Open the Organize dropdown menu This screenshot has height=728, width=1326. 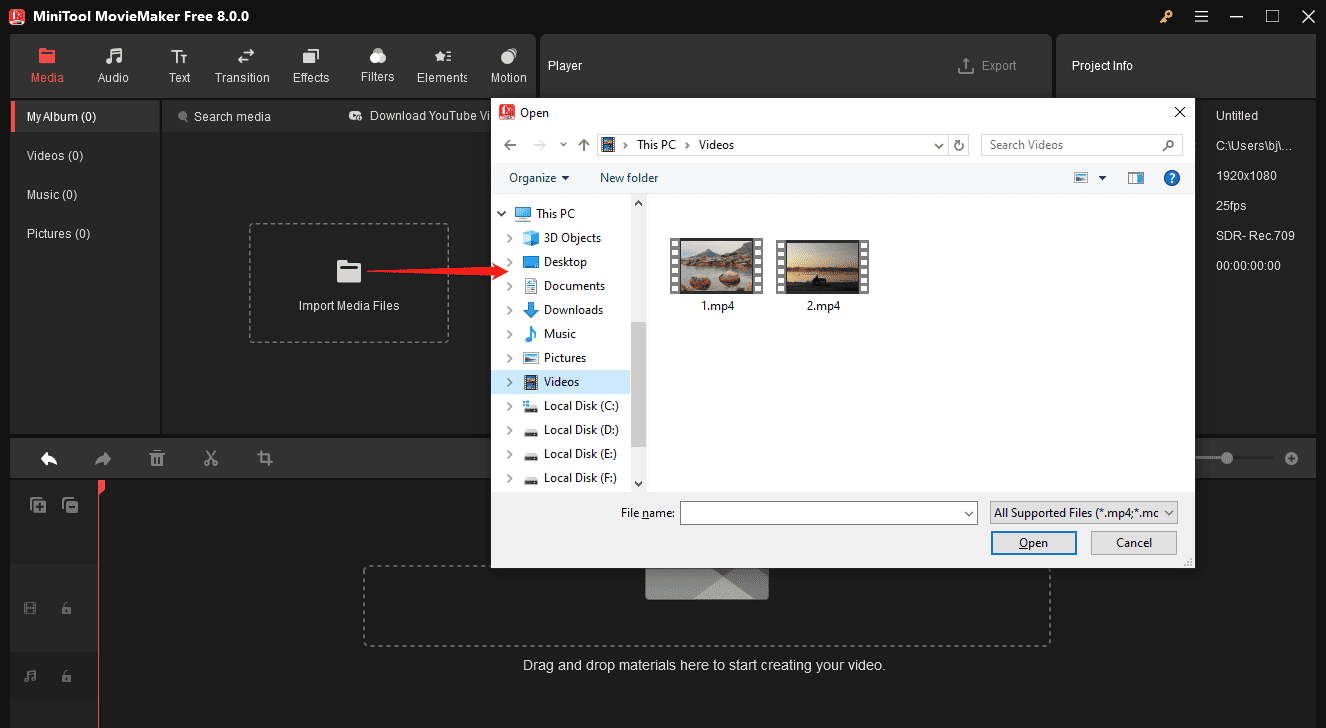[538, 177]
